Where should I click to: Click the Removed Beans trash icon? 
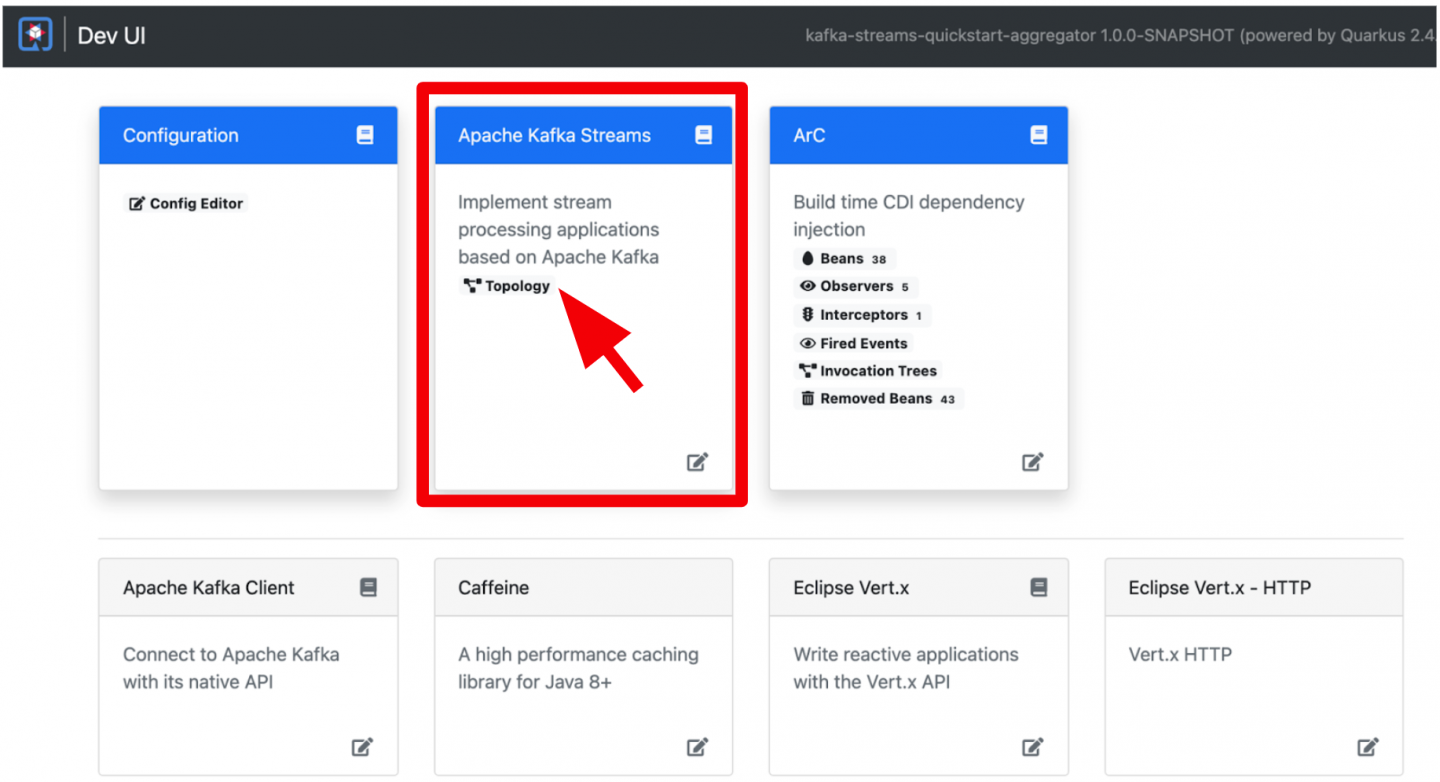click(808, 398)
